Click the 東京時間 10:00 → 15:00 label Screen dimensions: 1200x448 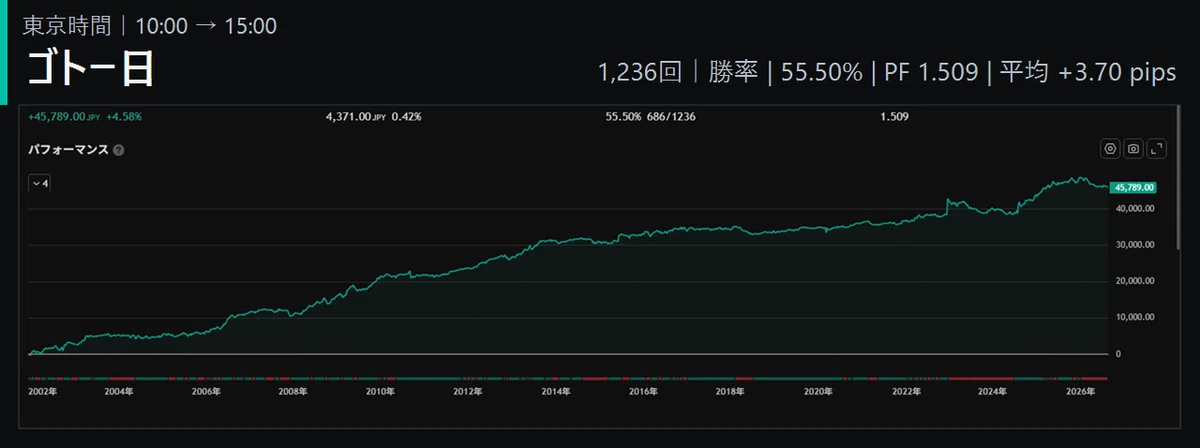pos(150,26)
